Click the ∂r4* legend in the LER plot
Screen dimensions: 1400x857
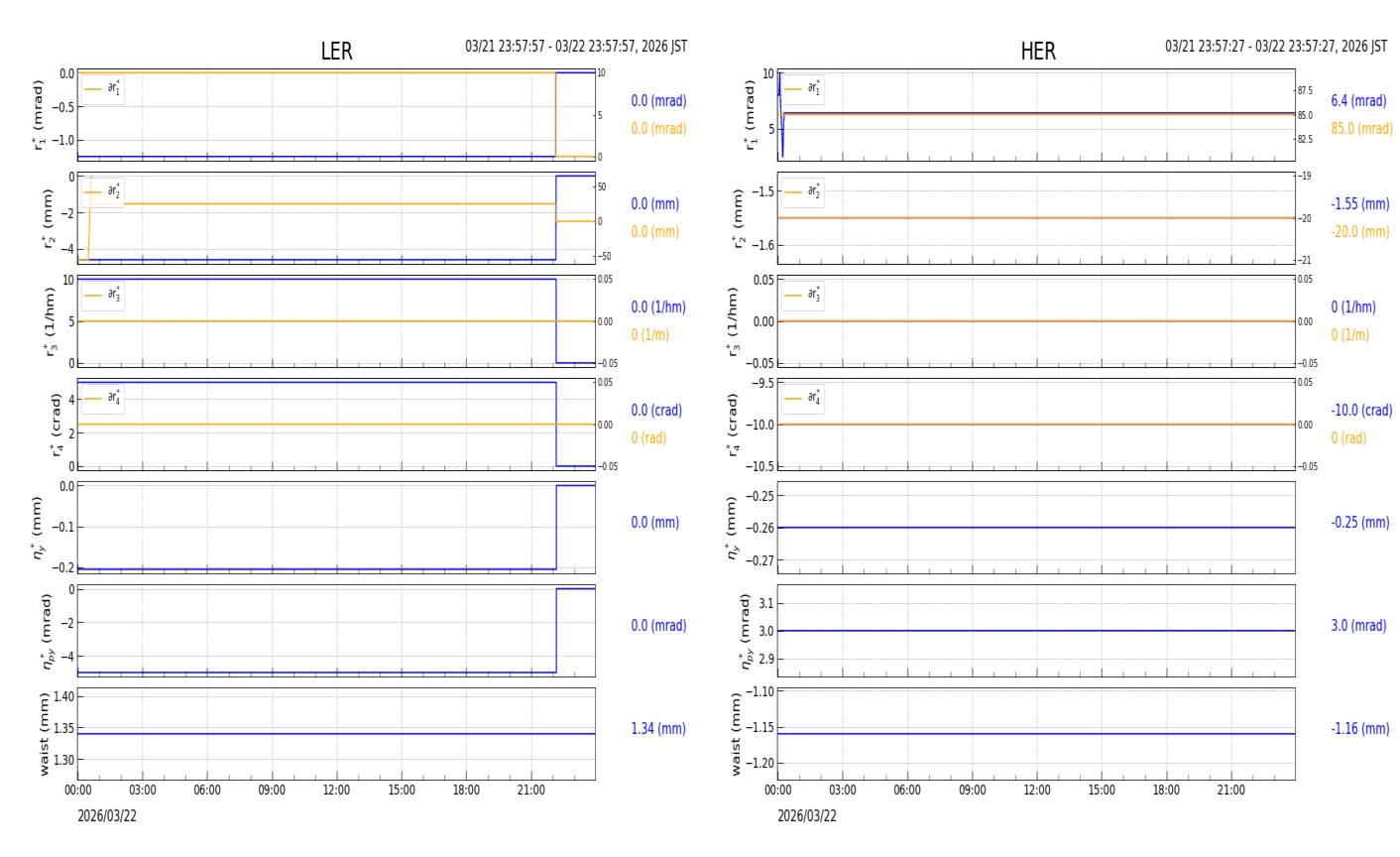pyautogui.click(x=103, y=399)
